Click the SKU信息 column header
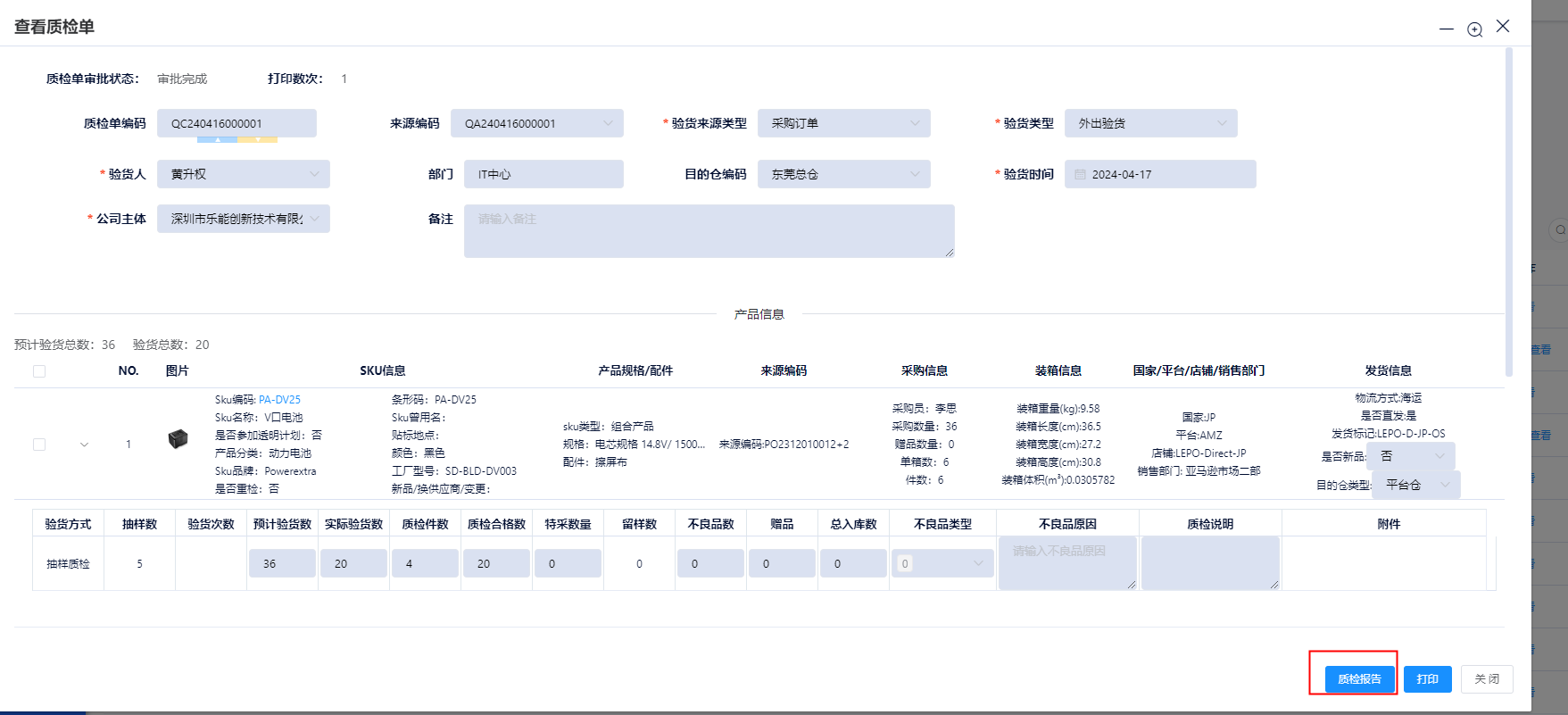 [383, 370]
